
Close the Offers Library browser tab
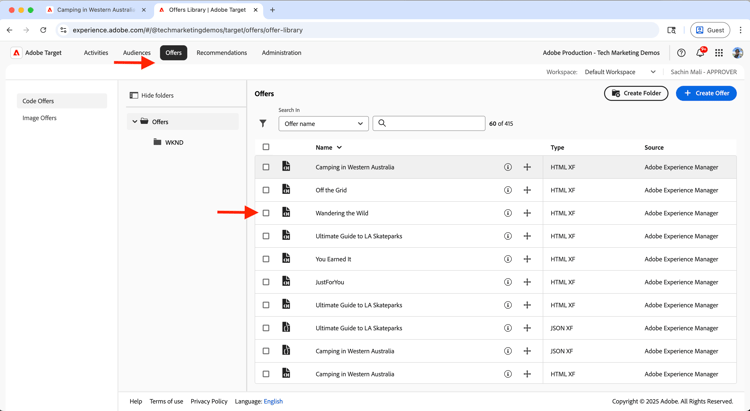[x=256, y=10]
